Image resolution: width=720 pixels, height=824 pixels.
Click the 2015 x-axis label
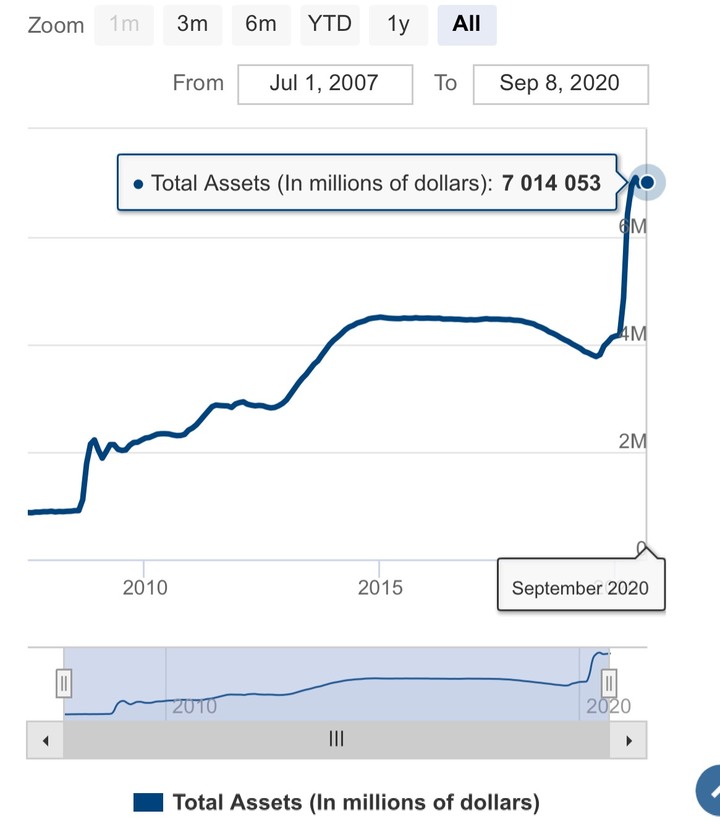click(x=380, y=588)
